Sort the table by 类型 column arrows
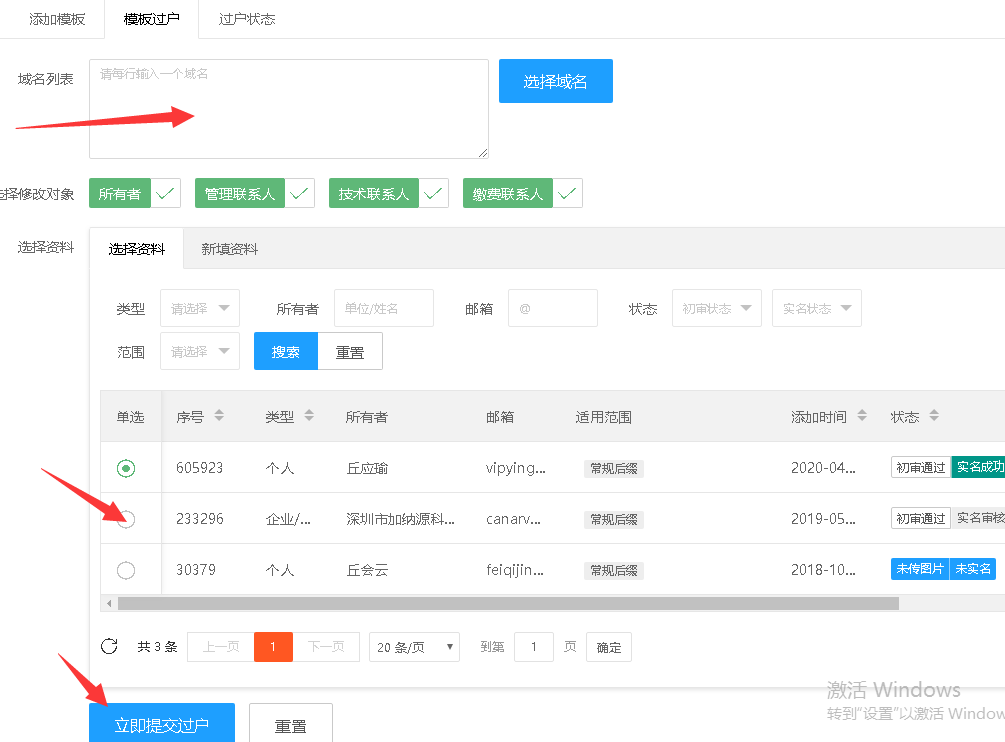 point(309,416)
